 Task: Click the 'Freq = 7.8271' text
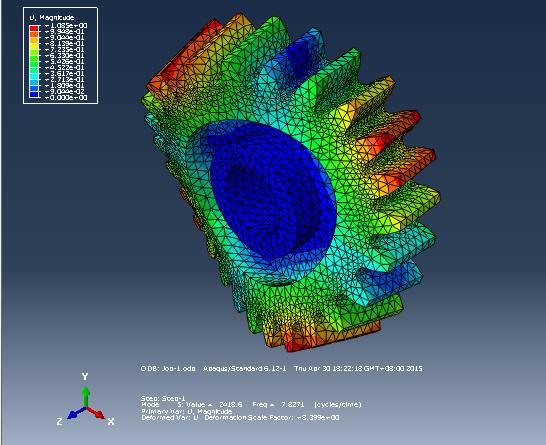click(278, 405)
